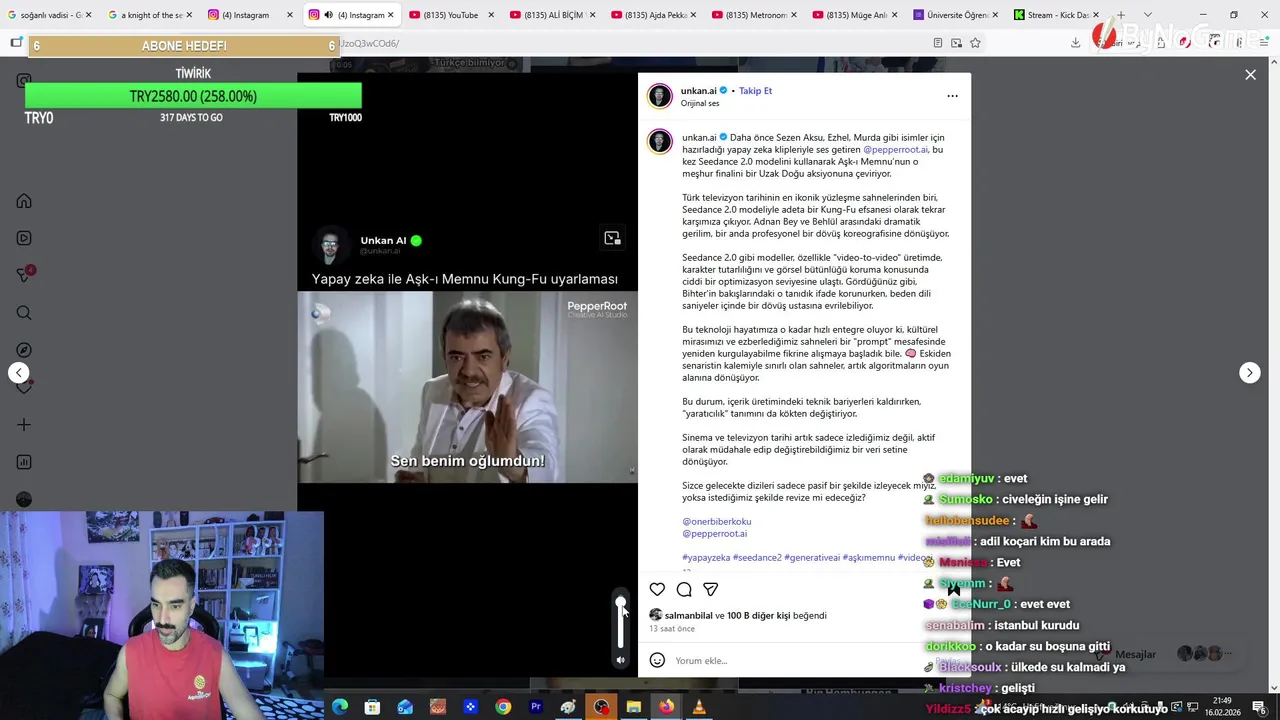
Task: Open Firefox from taskbar
Action: [666, 707]
